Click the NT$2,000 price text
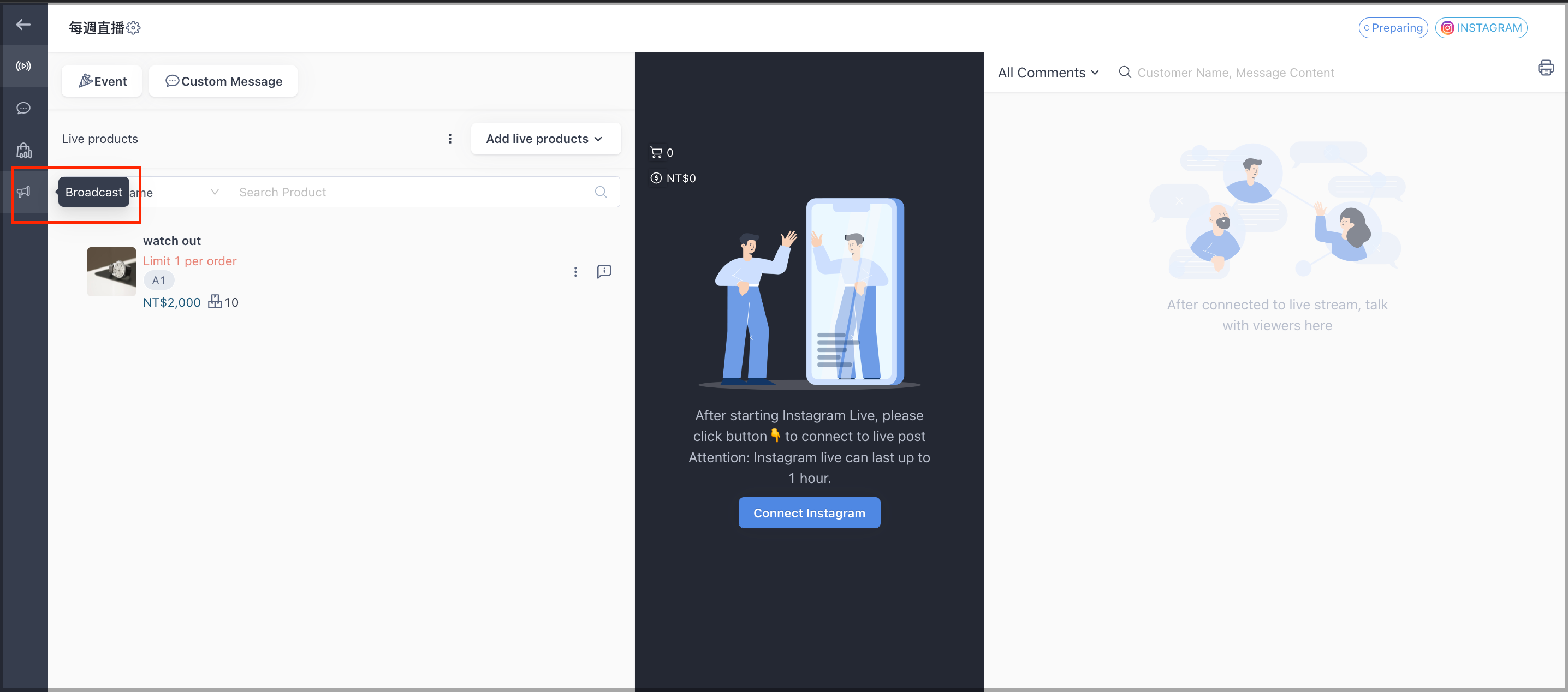 171,302
